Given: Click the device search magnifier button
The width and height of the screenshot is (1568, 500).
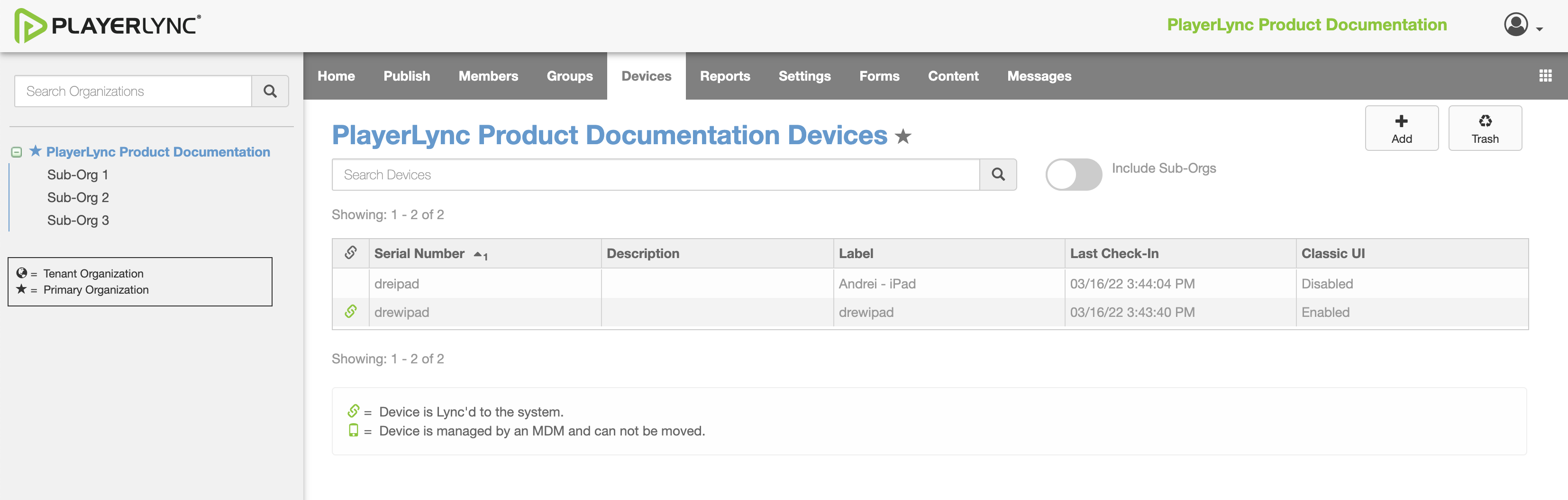Looking at the screenshot, I should point(998,175).
